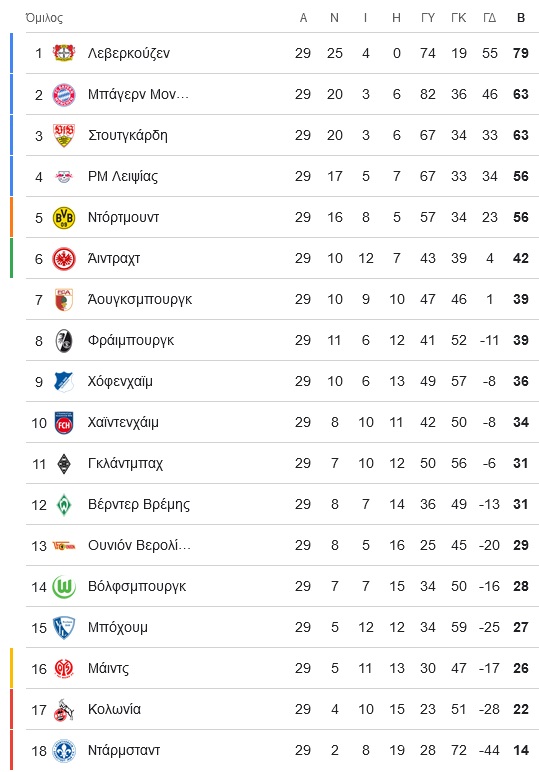Click the ΓΔ goal difference header
539x772 pixels.
point(489,18)
